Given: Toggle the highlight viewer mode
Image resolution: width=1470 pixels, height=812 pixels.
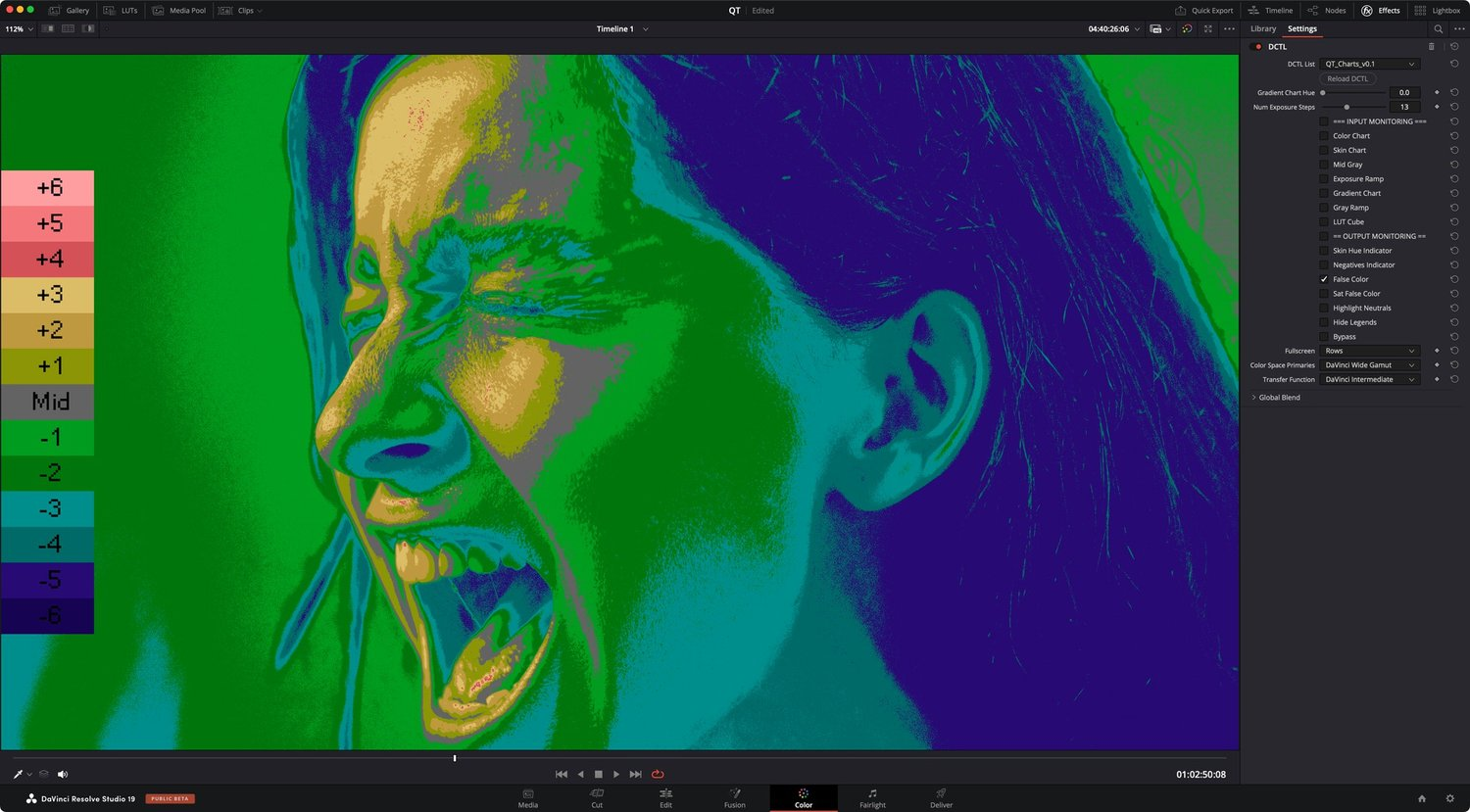Looking at the screenshot, I should pyautogui.click(x=88, y=28).
